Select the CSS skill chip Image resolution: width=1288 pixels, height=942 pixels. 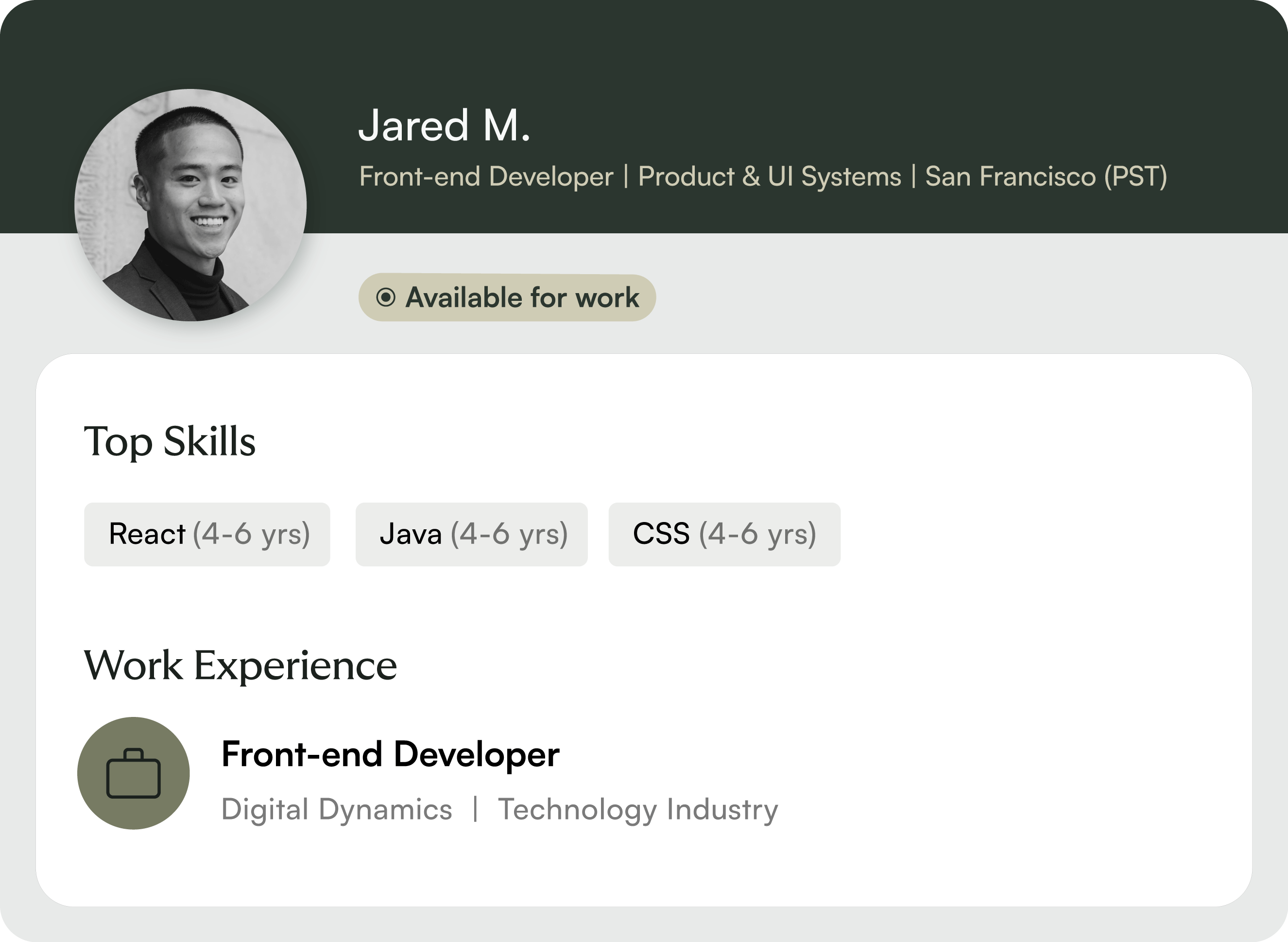coord(661,534)
